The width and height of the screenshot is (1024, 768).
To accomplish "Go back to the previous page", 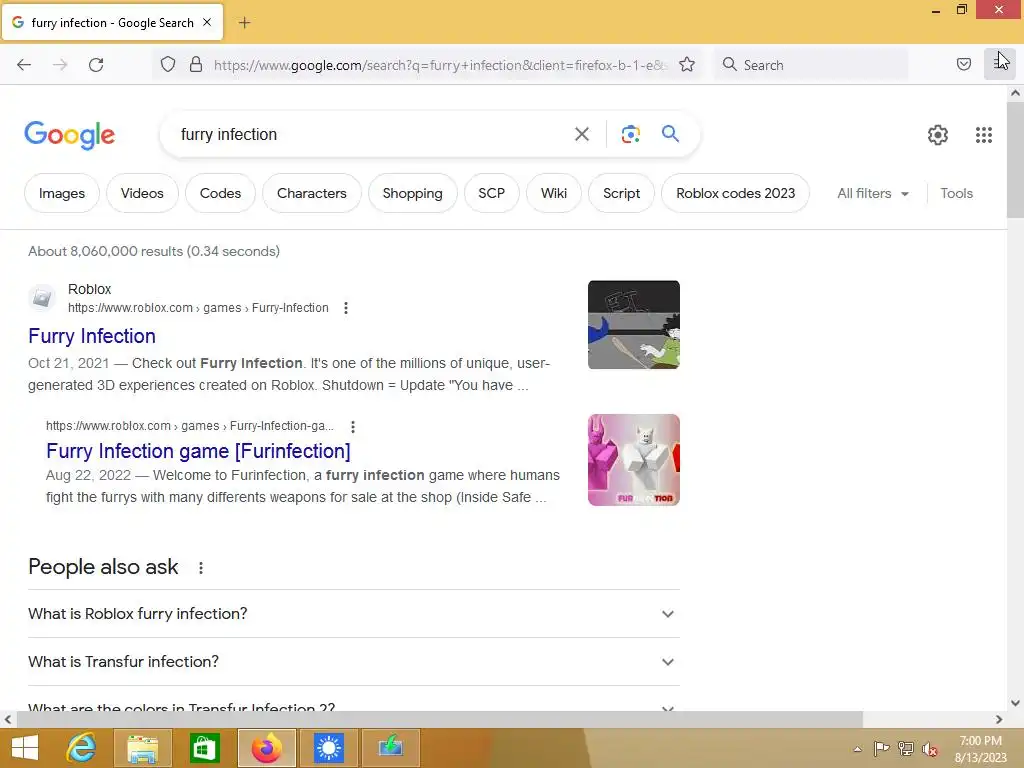I will 24,65.
